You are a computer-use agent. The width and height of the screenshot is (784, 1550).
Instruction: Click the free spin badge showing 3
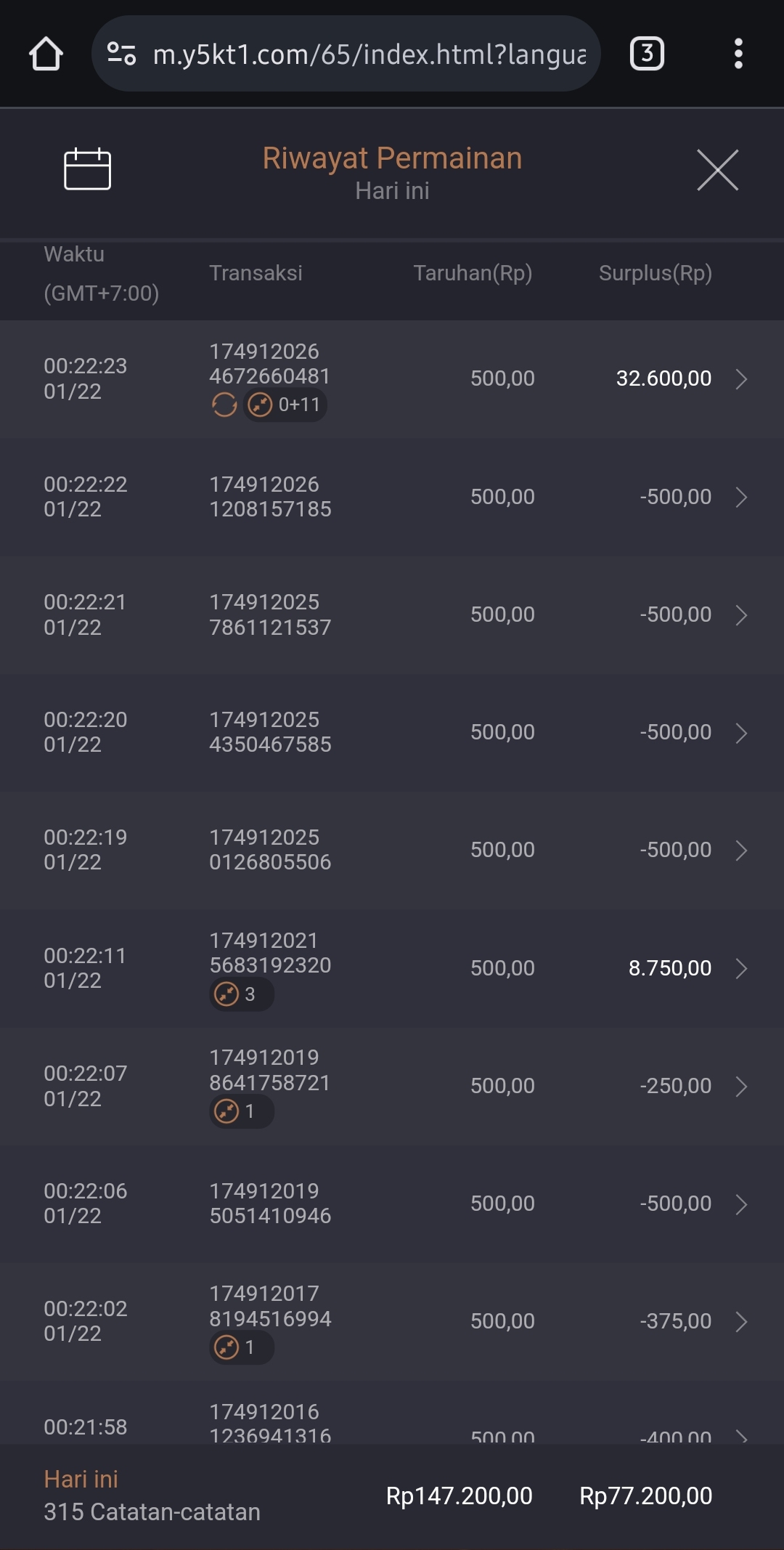click(x=241, y=994)
